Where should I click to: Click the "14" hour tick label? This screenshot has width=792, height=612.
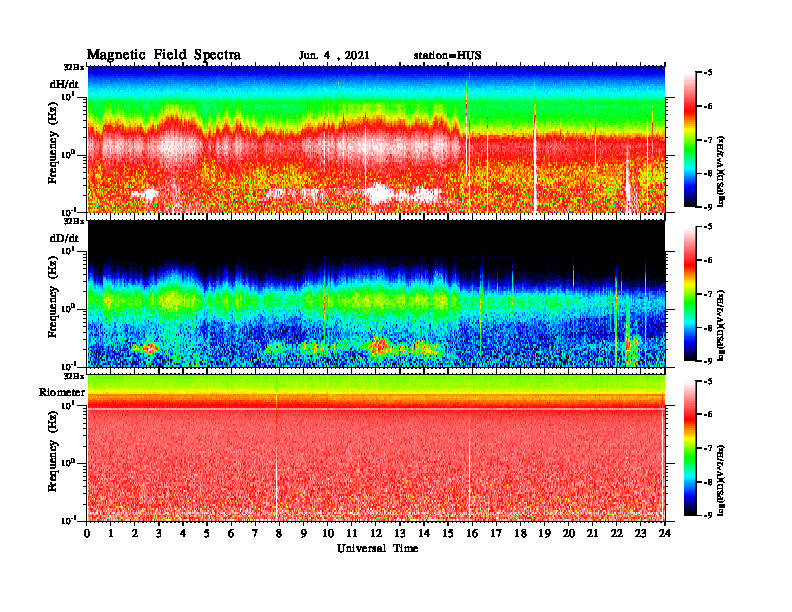click(424, 533)
